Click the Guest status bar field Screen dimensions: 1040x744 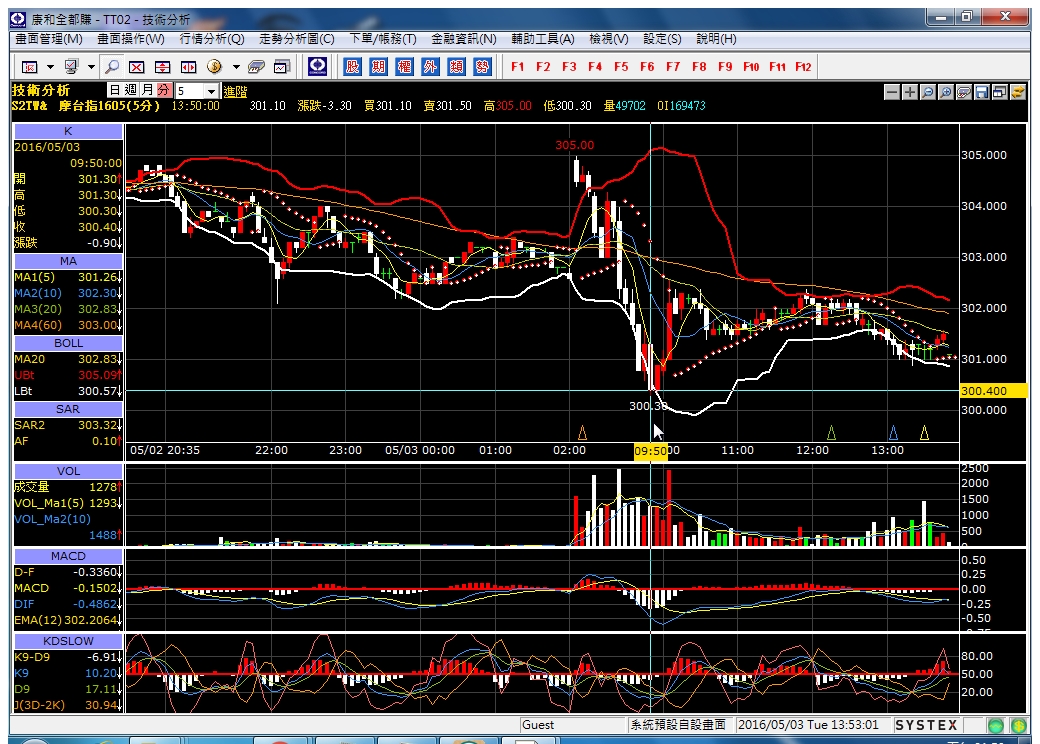[573, 725]
